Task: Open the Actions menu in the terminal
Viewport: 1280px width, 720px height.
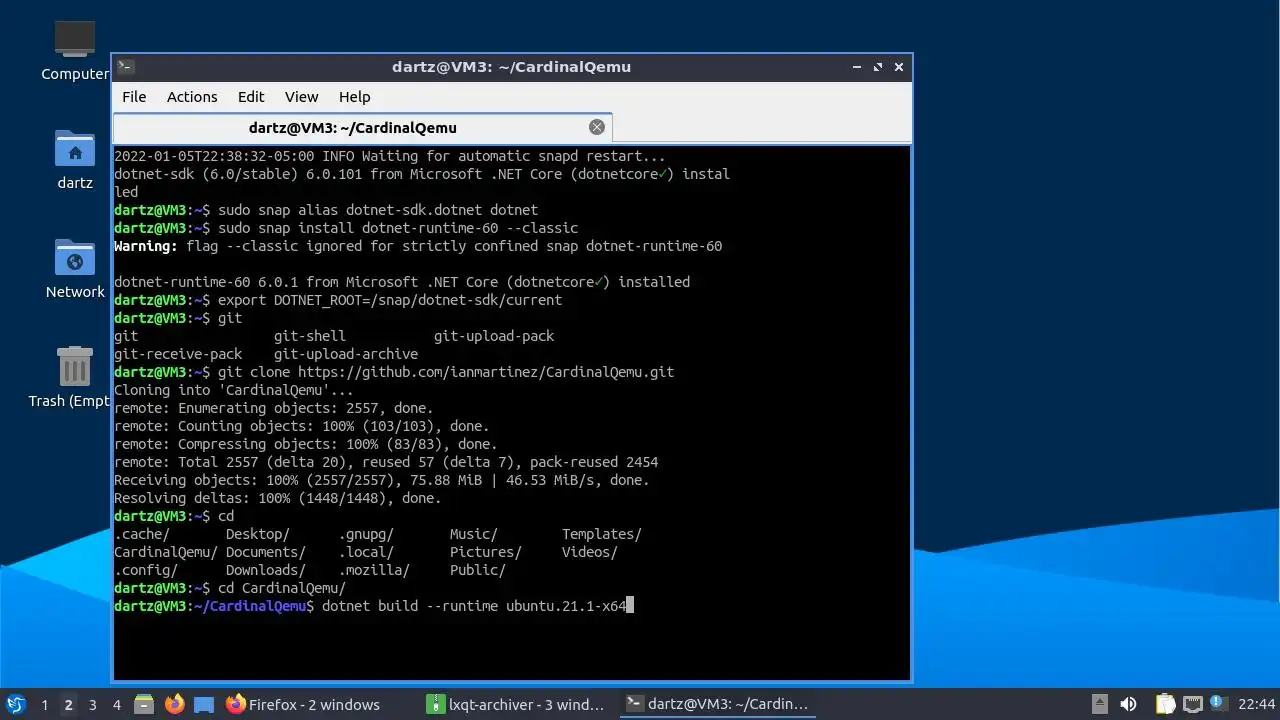Action: [192, 97]
